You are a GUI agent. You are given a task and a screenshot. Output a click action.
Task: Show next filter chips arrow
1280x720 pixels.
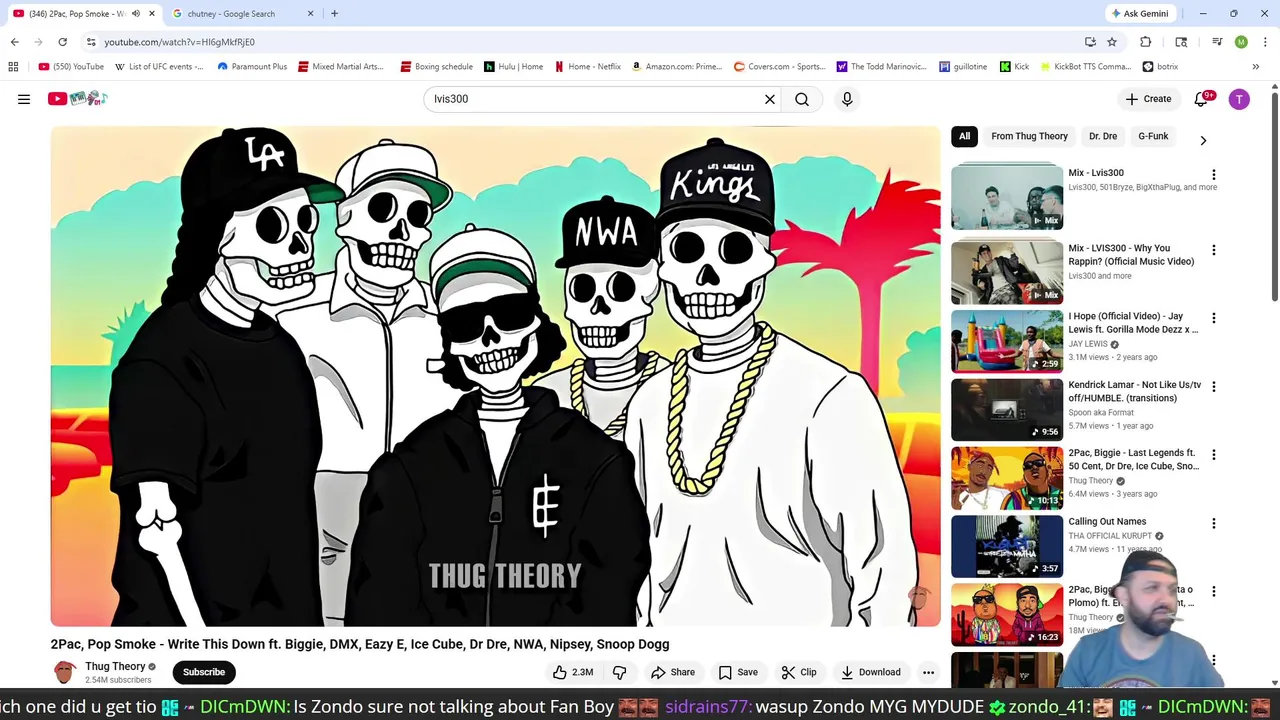(1203, 141)
